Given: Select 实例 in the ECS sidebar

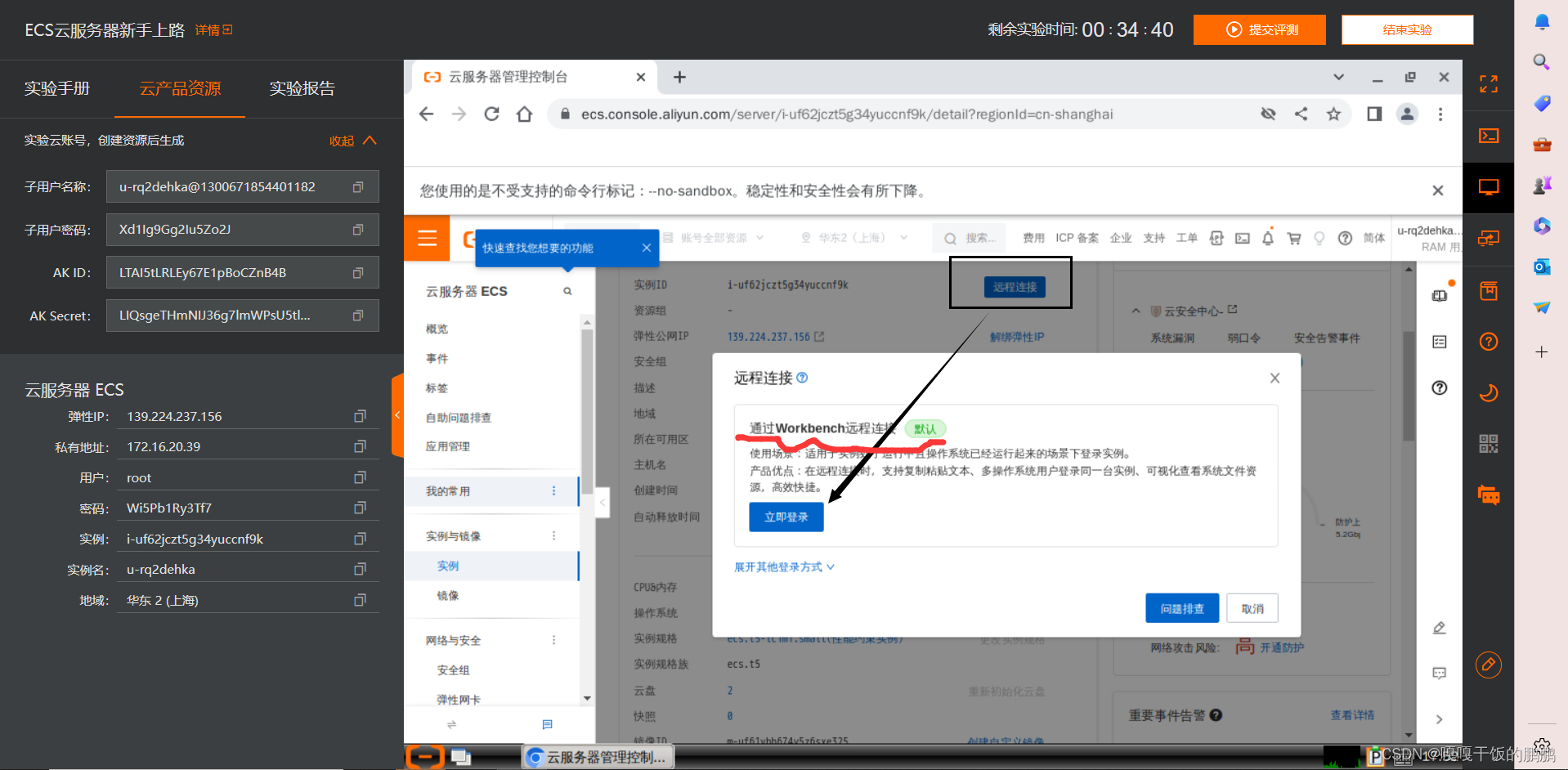Looking at the screenshot, I should pos(448,566).
